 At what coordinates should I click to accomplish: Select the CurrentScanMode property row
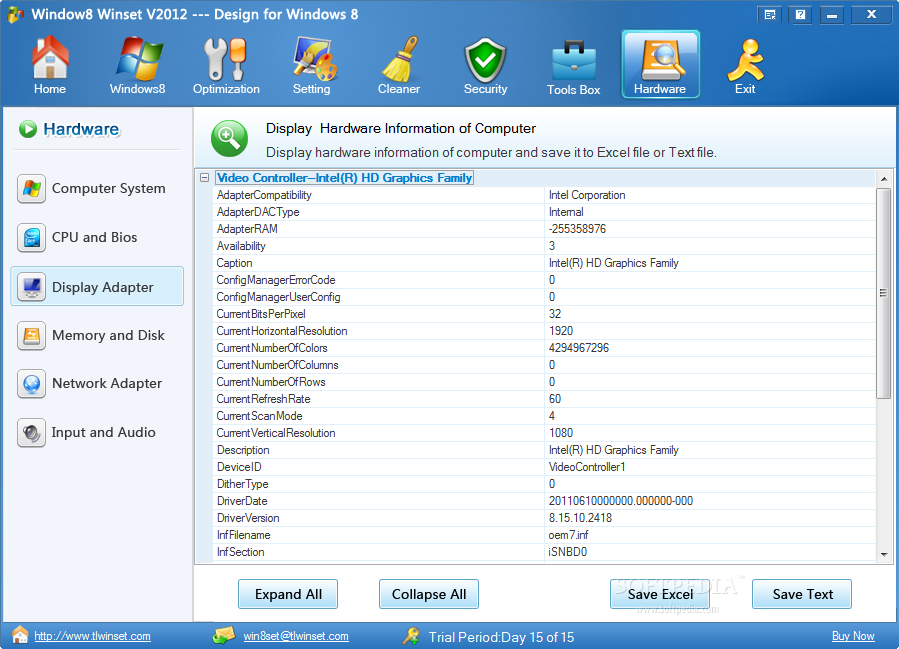544,416
